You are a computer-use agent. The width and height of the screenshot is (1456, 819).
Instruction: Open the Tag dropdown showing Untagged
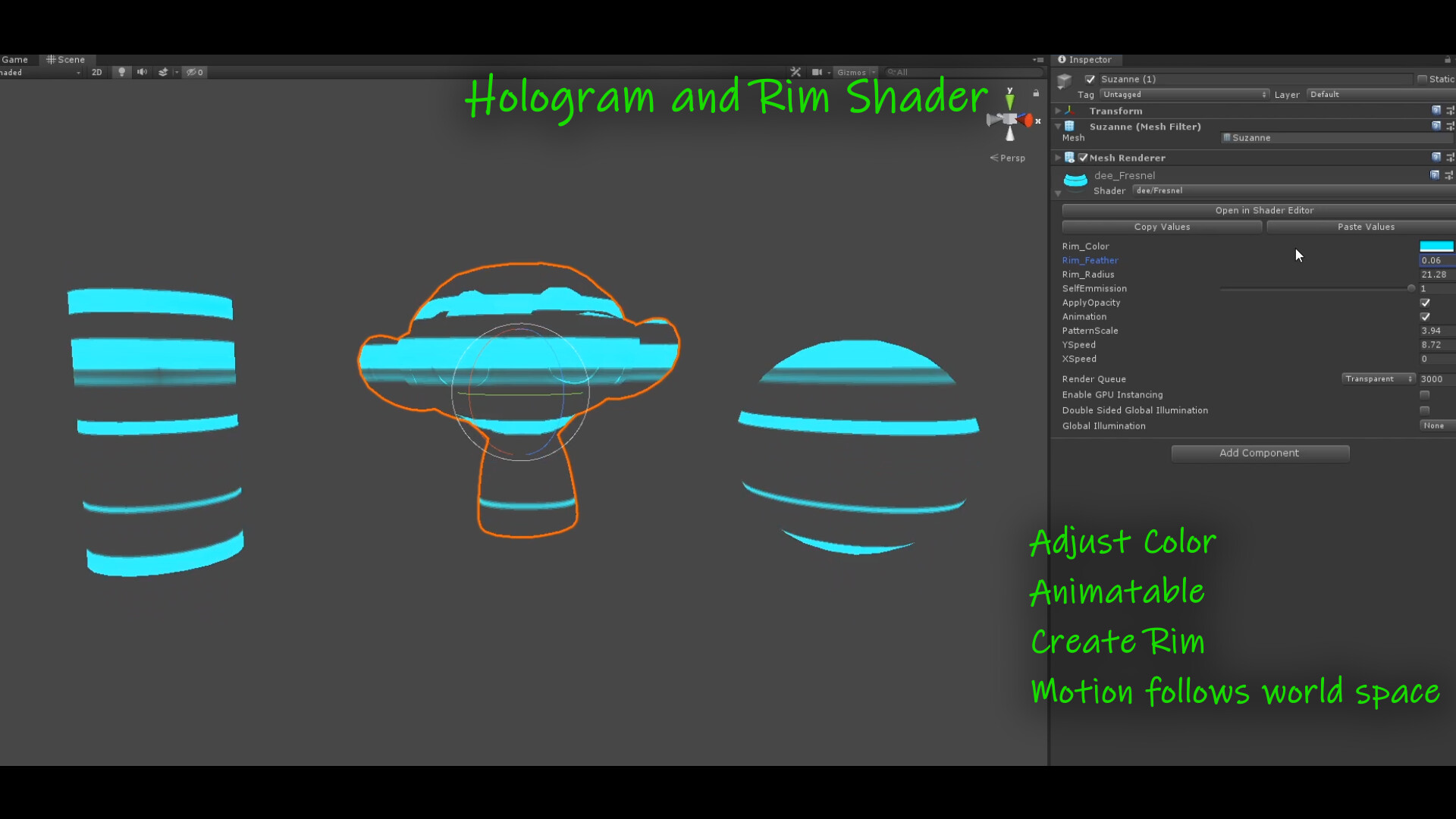coord(1185,94)
